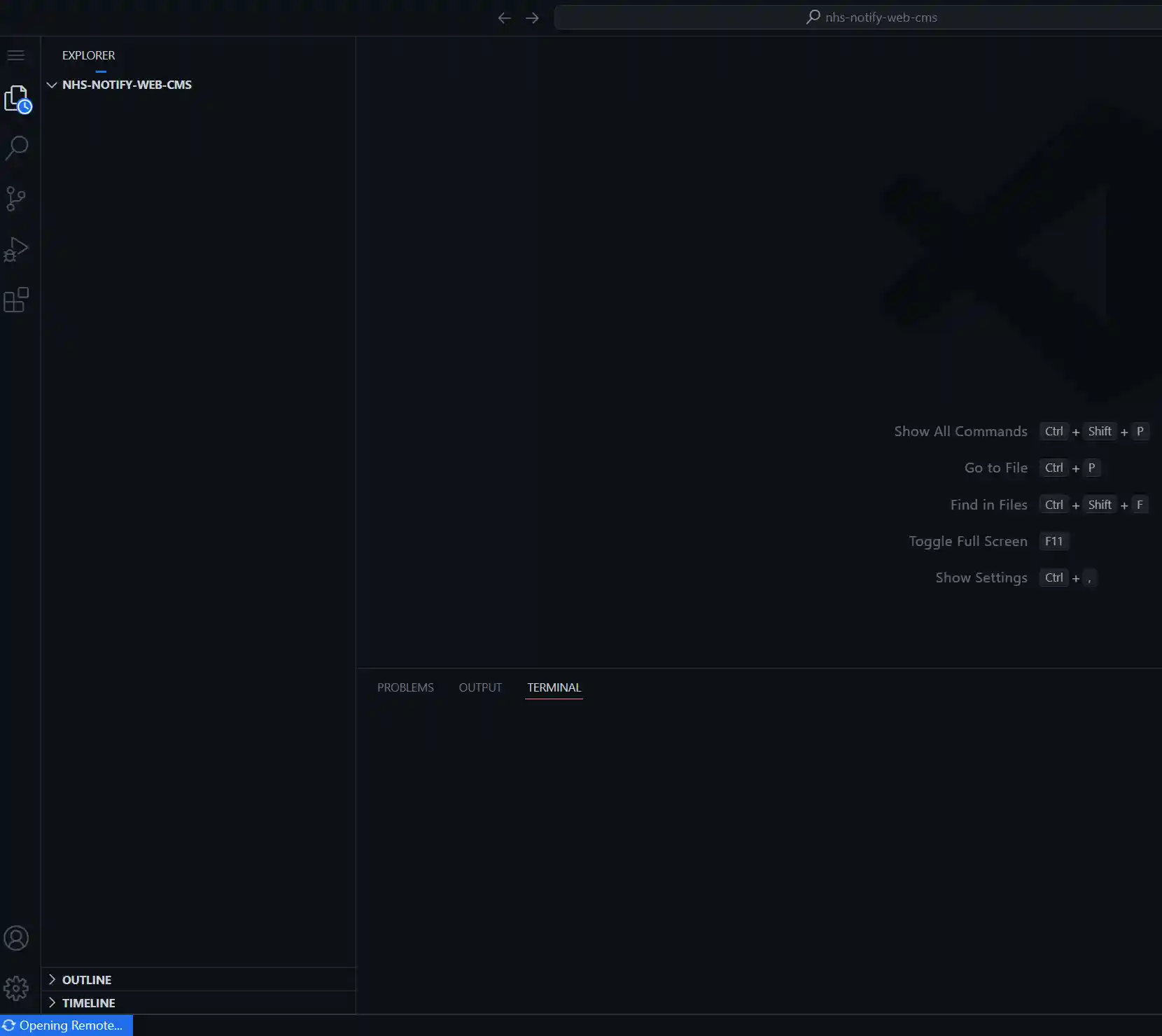
Task: Collapse the NHS-NOTIFY-WEB-CMS folder section
Action: (x=199, y=85)
